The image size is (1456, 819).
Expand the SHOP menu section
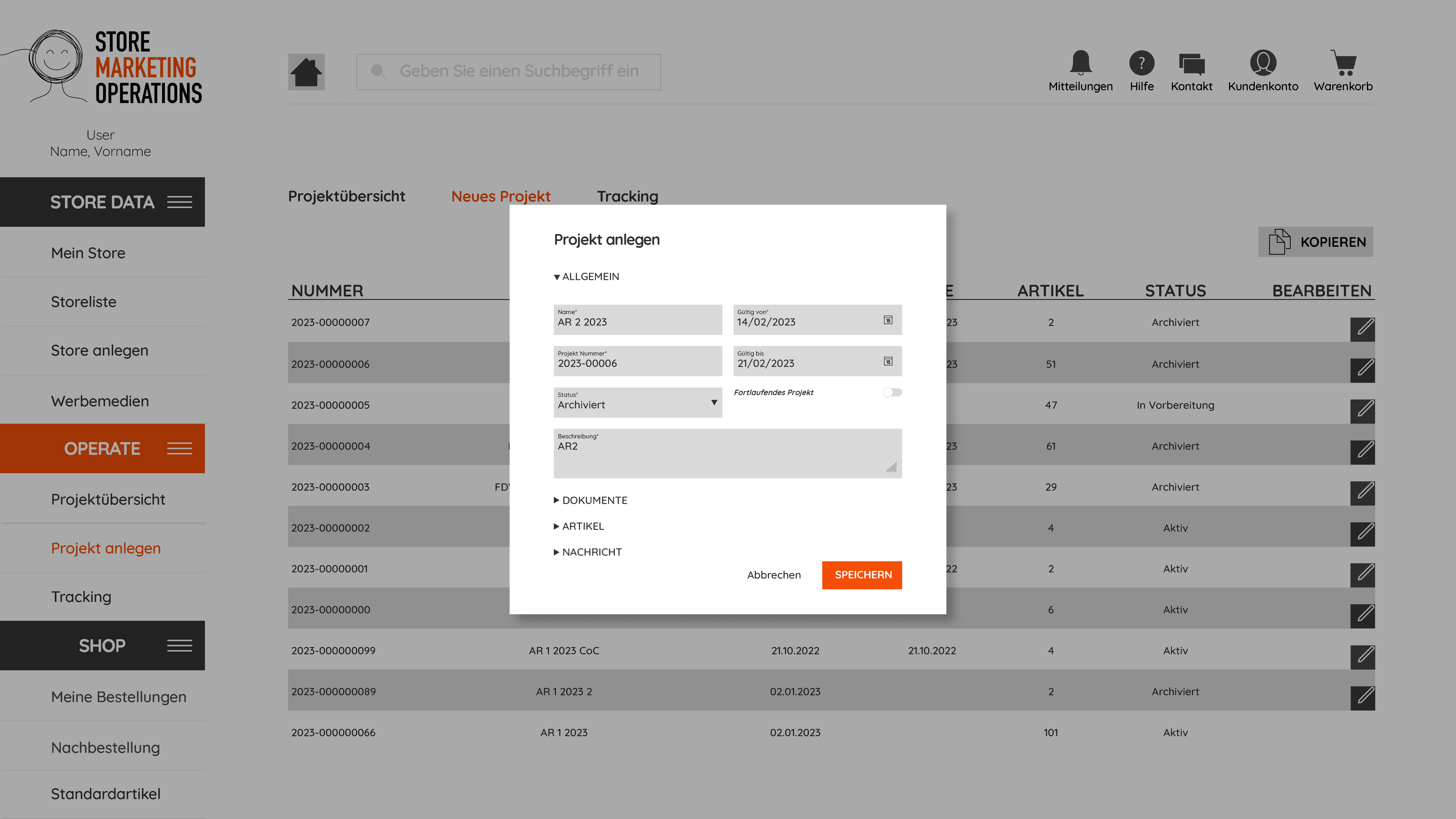pyautogui.click(x=102, y=646)
